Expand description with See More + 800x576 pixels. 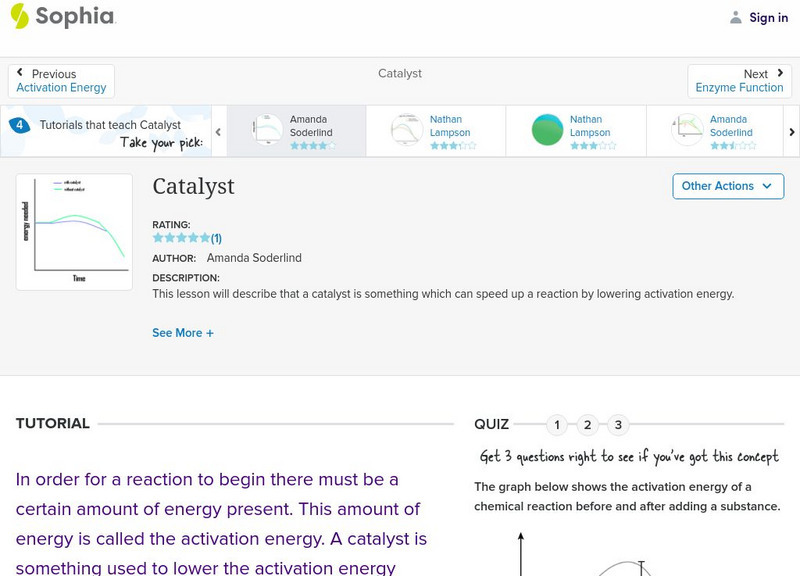[183, 333]
